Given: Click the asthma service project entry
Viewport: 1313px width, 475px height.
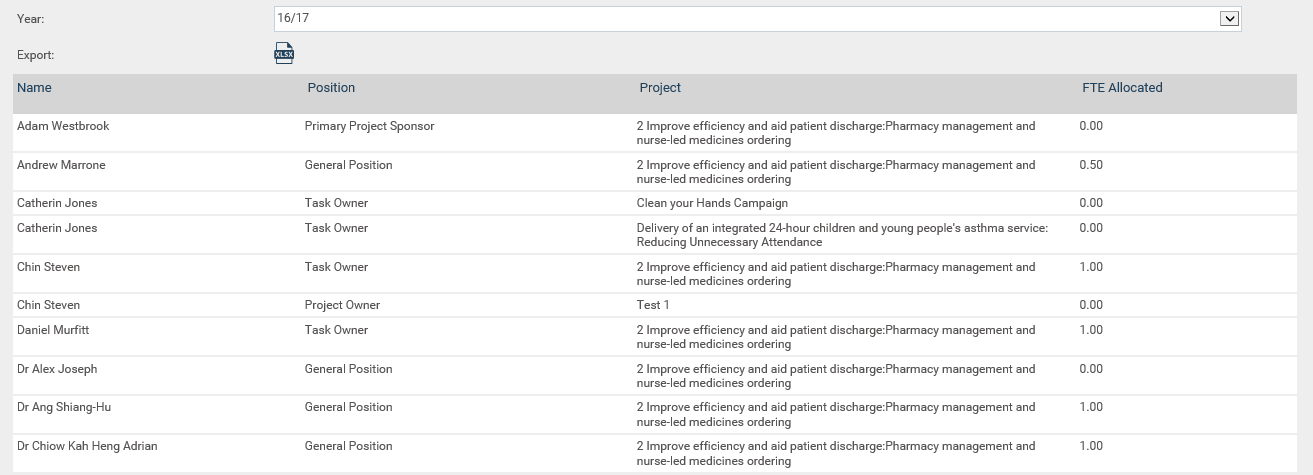Looking at the screenshot, I should [842, 235].
